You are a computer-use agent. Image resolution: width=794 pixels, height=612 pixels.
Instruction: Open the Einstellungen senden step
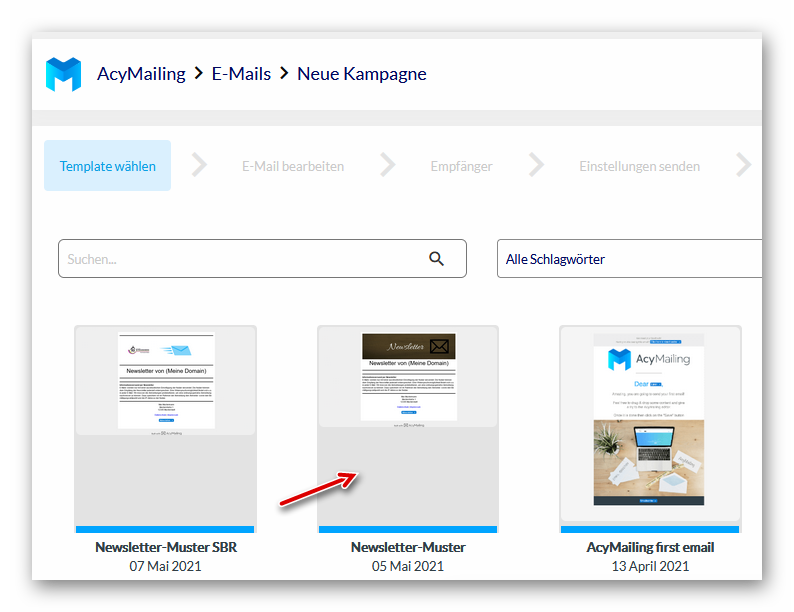point(639,166)
